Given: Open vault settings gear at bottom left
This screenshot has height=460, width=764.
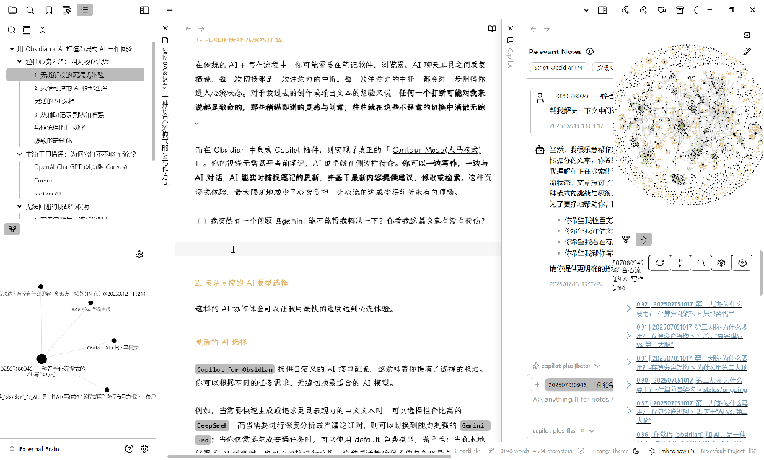Looking at the screenshot, I should [145, 449].
